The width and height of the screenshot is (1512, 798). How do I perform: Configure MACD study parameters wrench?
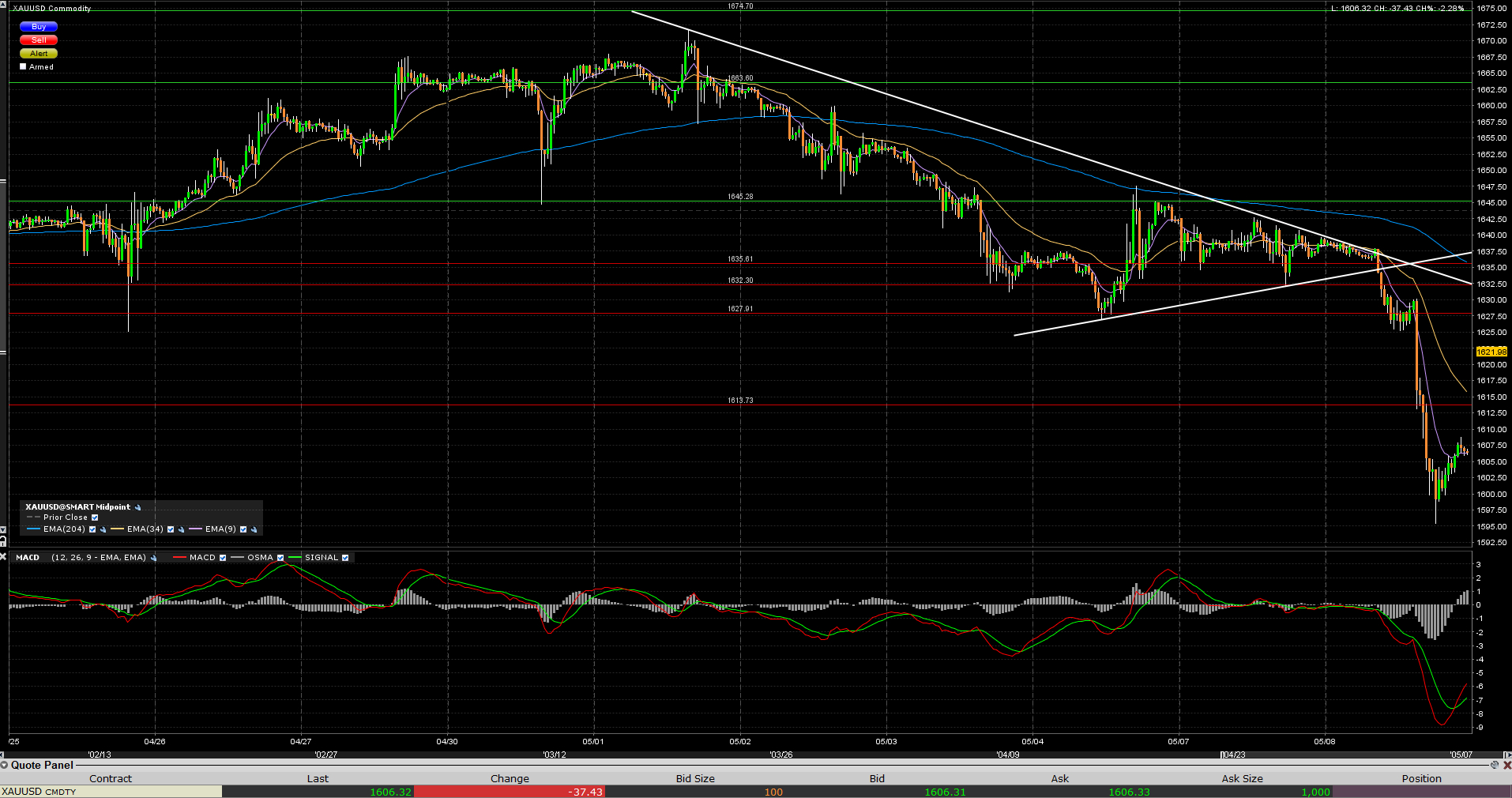tap(154, 558)
